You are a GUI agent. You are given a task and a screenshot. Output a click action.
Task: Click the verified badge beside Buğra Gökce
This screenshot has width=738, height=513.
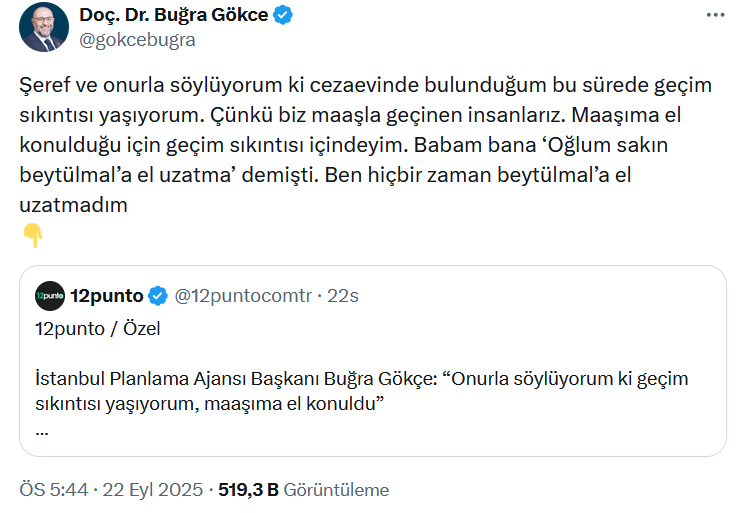pyautogui.click(x=285, y=15)
